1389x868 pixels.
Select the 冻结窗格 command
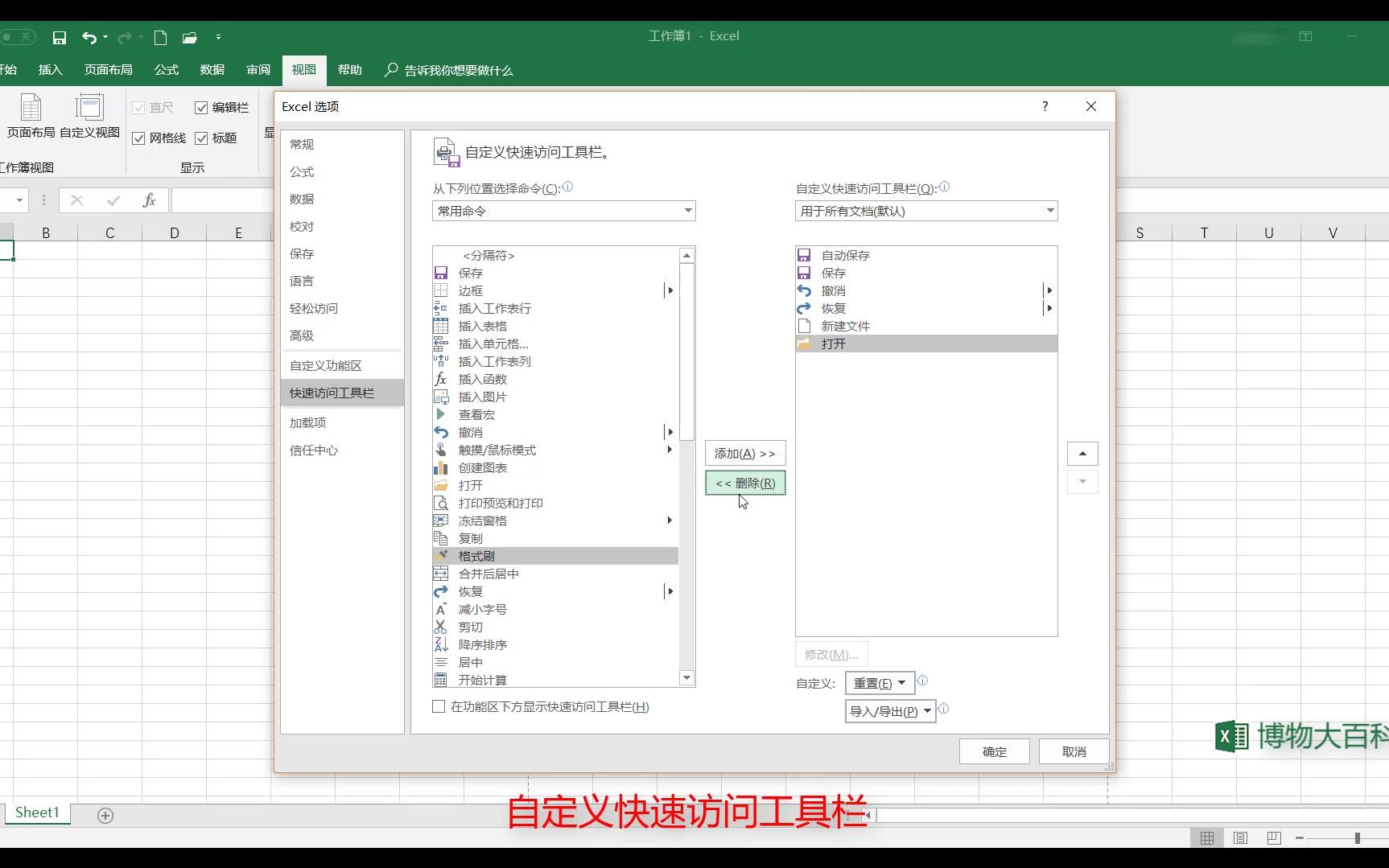(555, 520)
